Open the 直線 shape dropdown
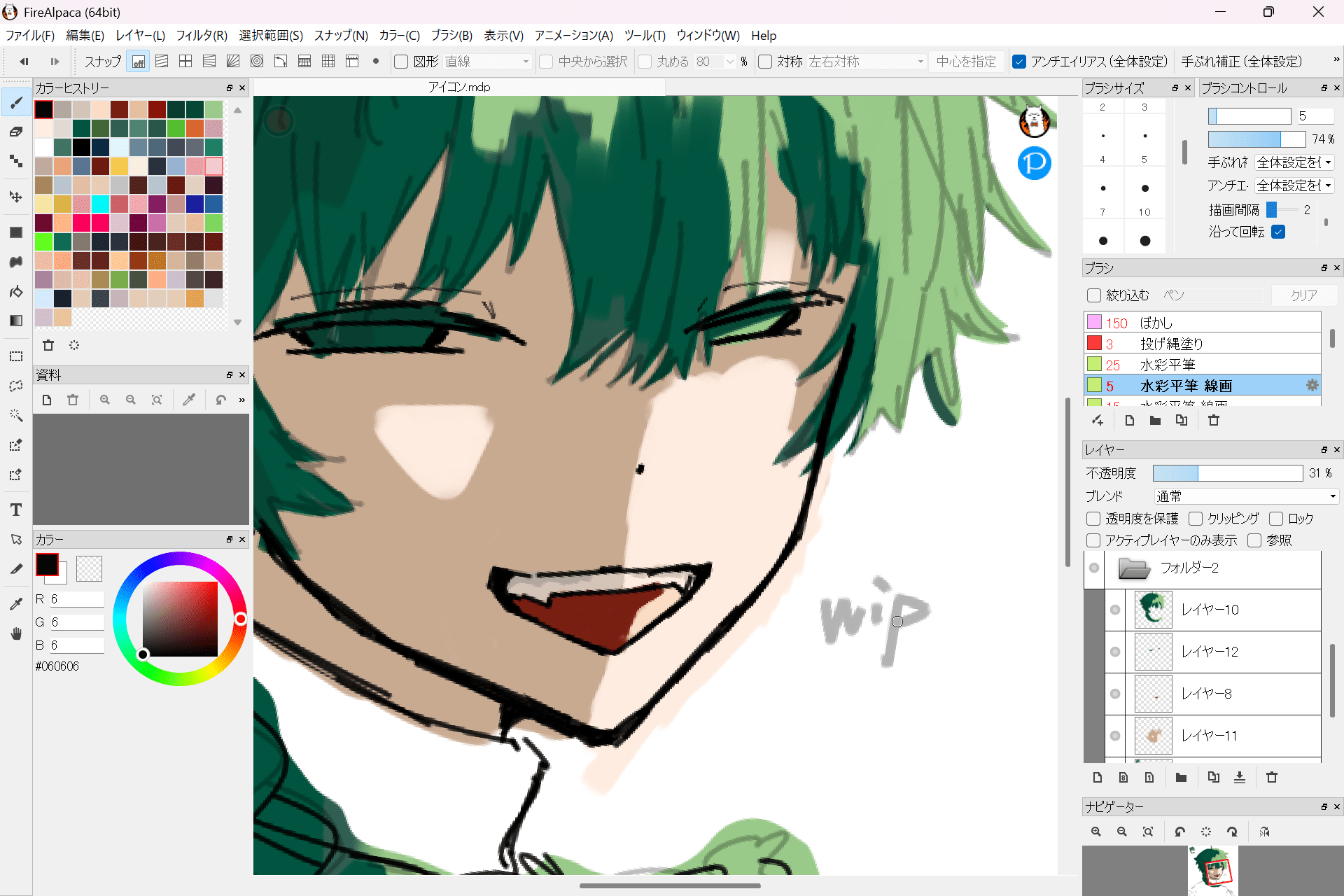 (x=487, y=62)
